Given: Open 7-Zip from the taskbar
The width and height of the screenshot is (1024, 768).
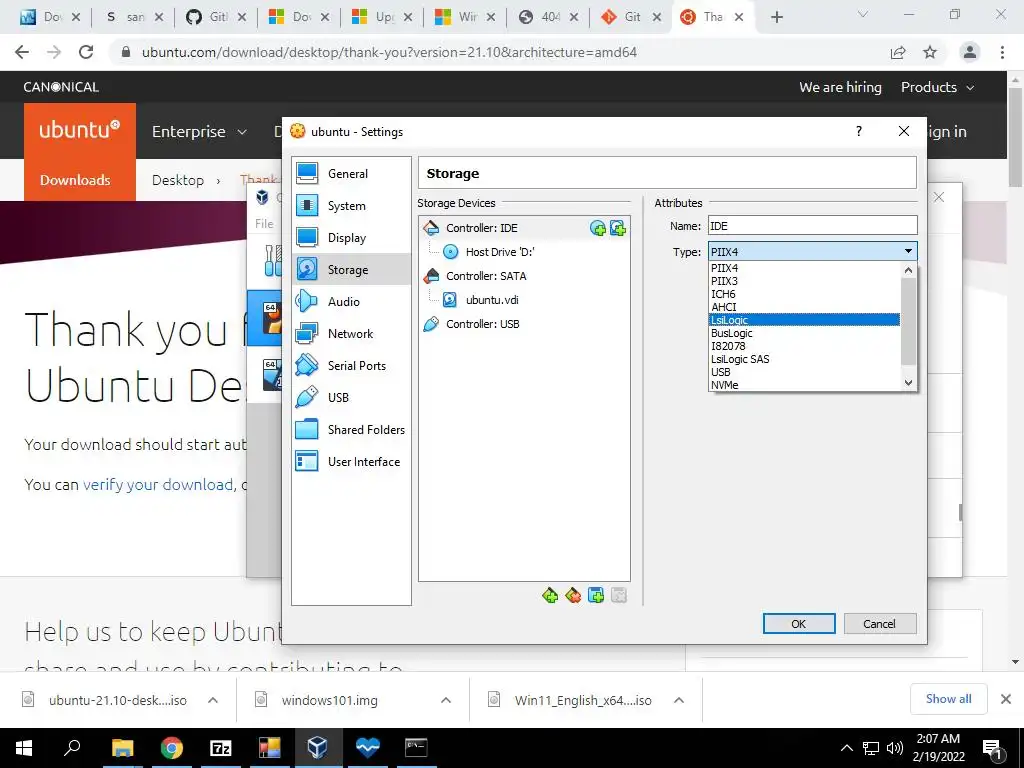Looking at the screenshot, I should (220, 748).
